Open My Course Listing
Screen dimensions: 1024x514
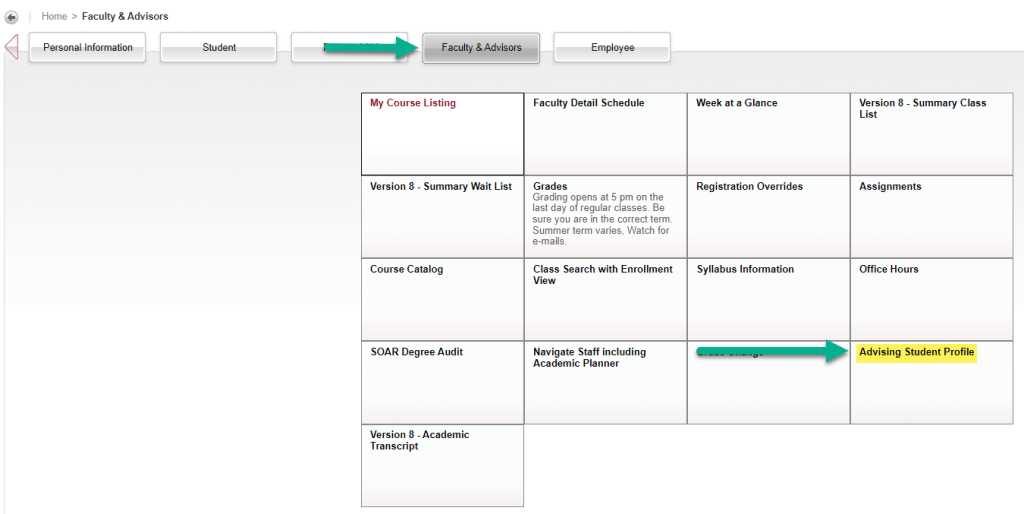[x=412, y=103]
